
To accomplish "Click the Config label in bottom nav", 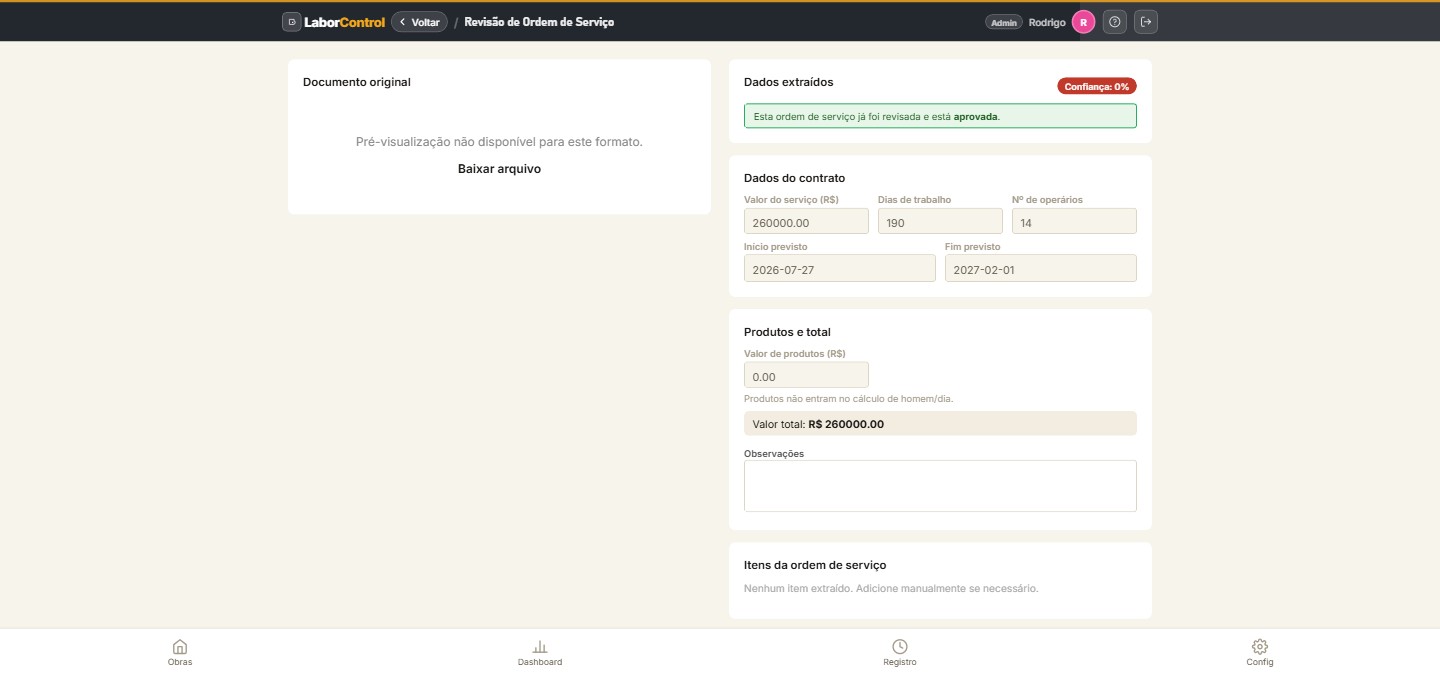I will click(1260, 662).
